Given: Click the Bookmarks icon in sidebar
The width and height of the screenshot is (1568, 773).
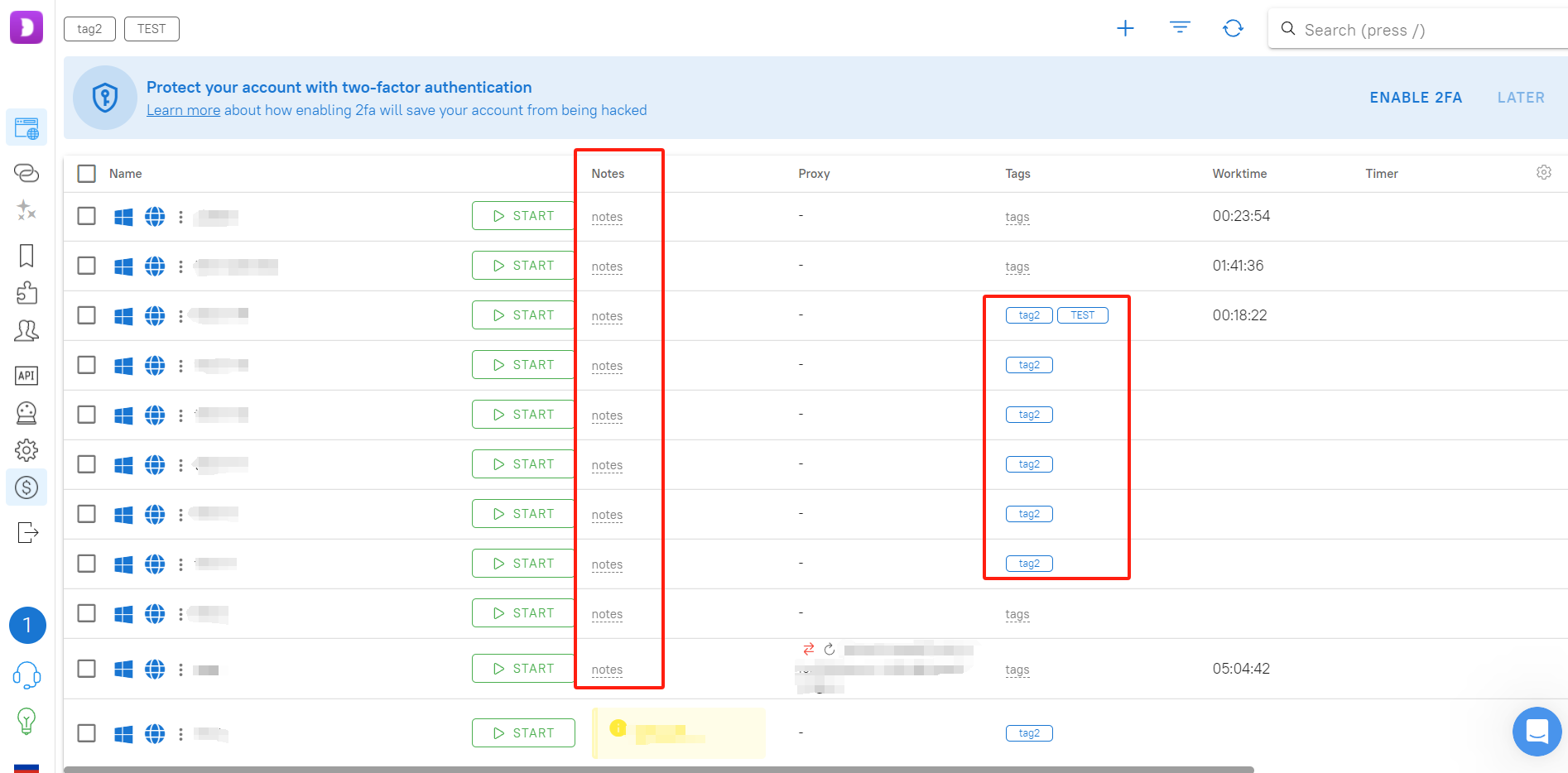Looking at the screenshot, I should (x=26, y=257).
